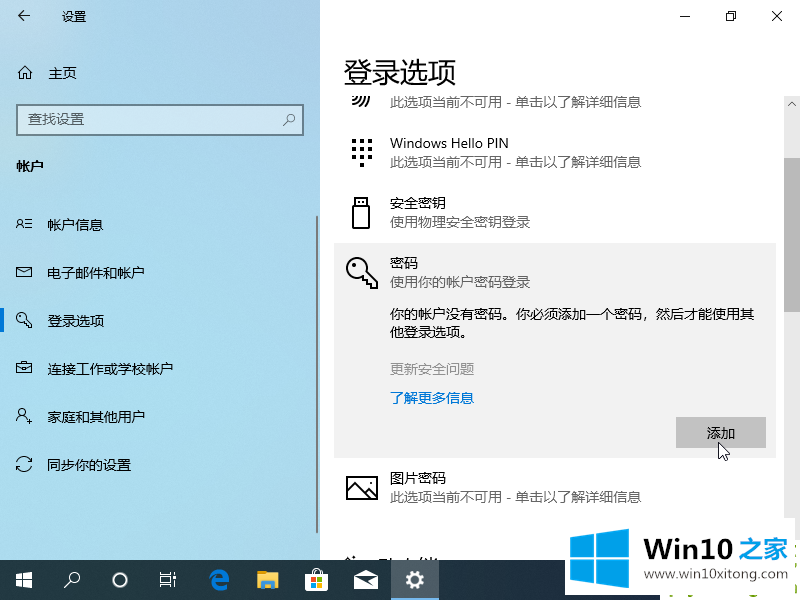800x600 pixels.
Task: Click the back arrow in Settings
Action: 24,16
